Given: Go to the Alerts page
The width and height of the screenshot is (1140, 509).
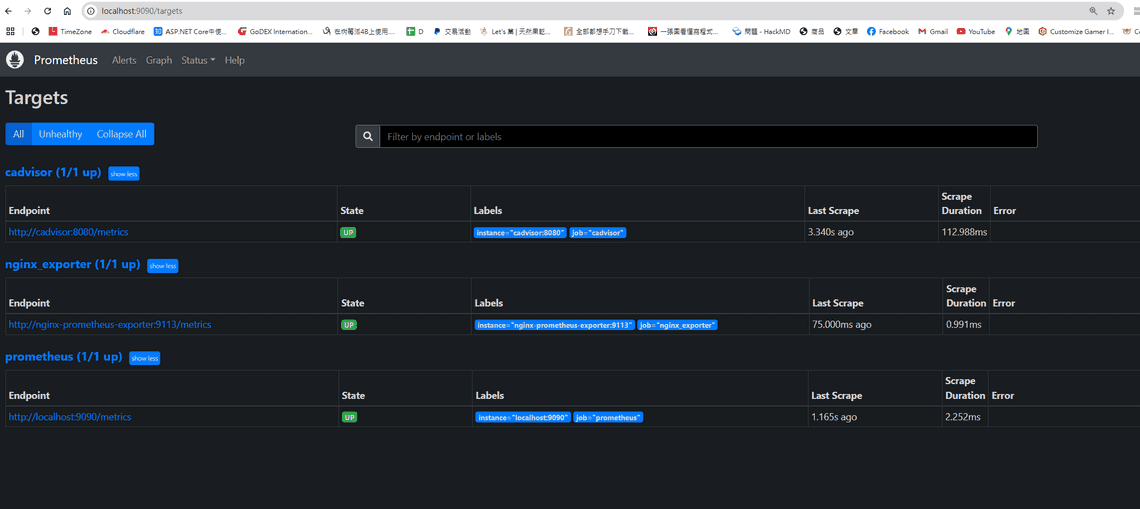Looking at the screenshot, I should 124,60.
